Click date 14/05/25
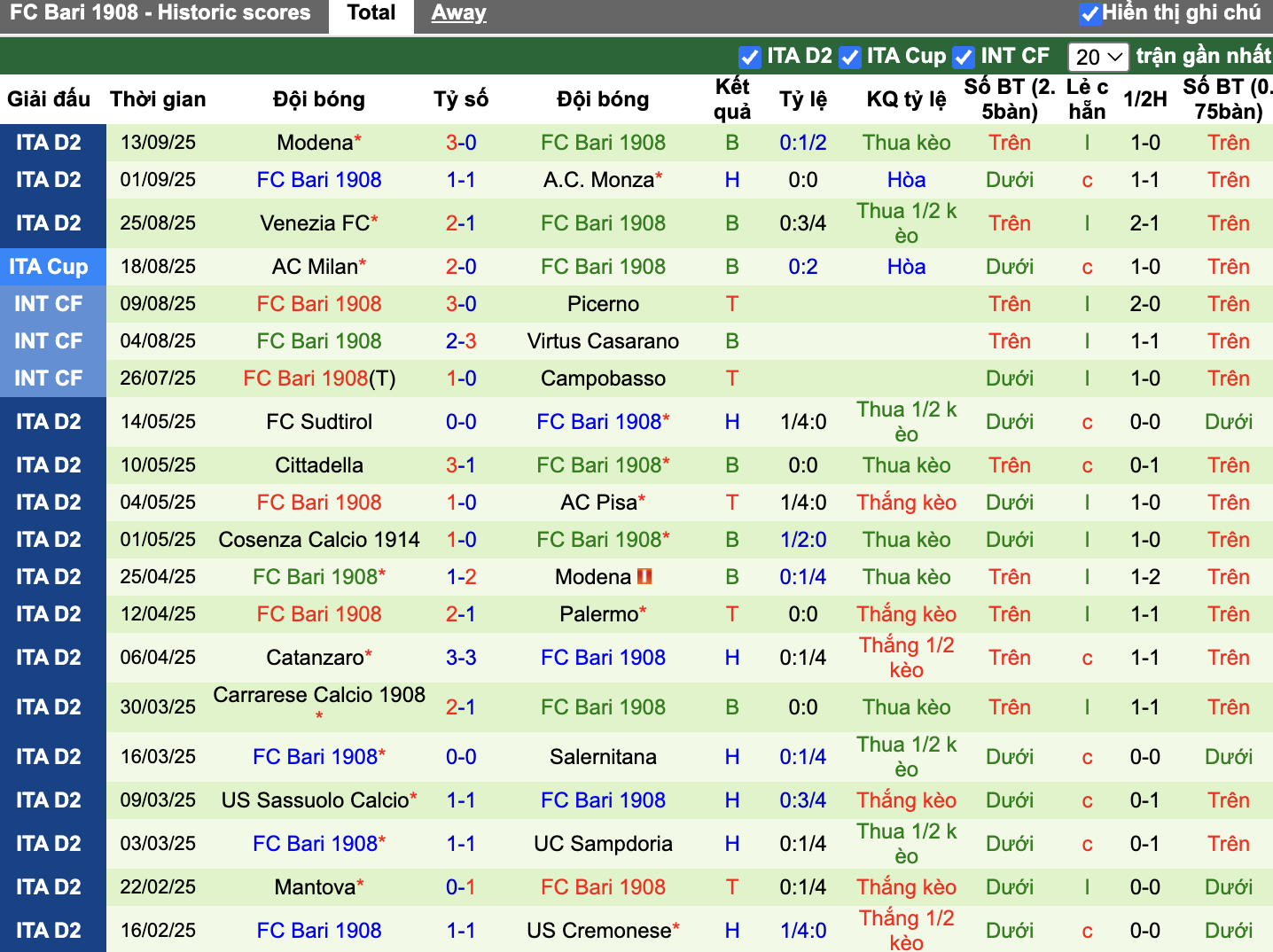 pyautogui.click(x=158, y=422)
